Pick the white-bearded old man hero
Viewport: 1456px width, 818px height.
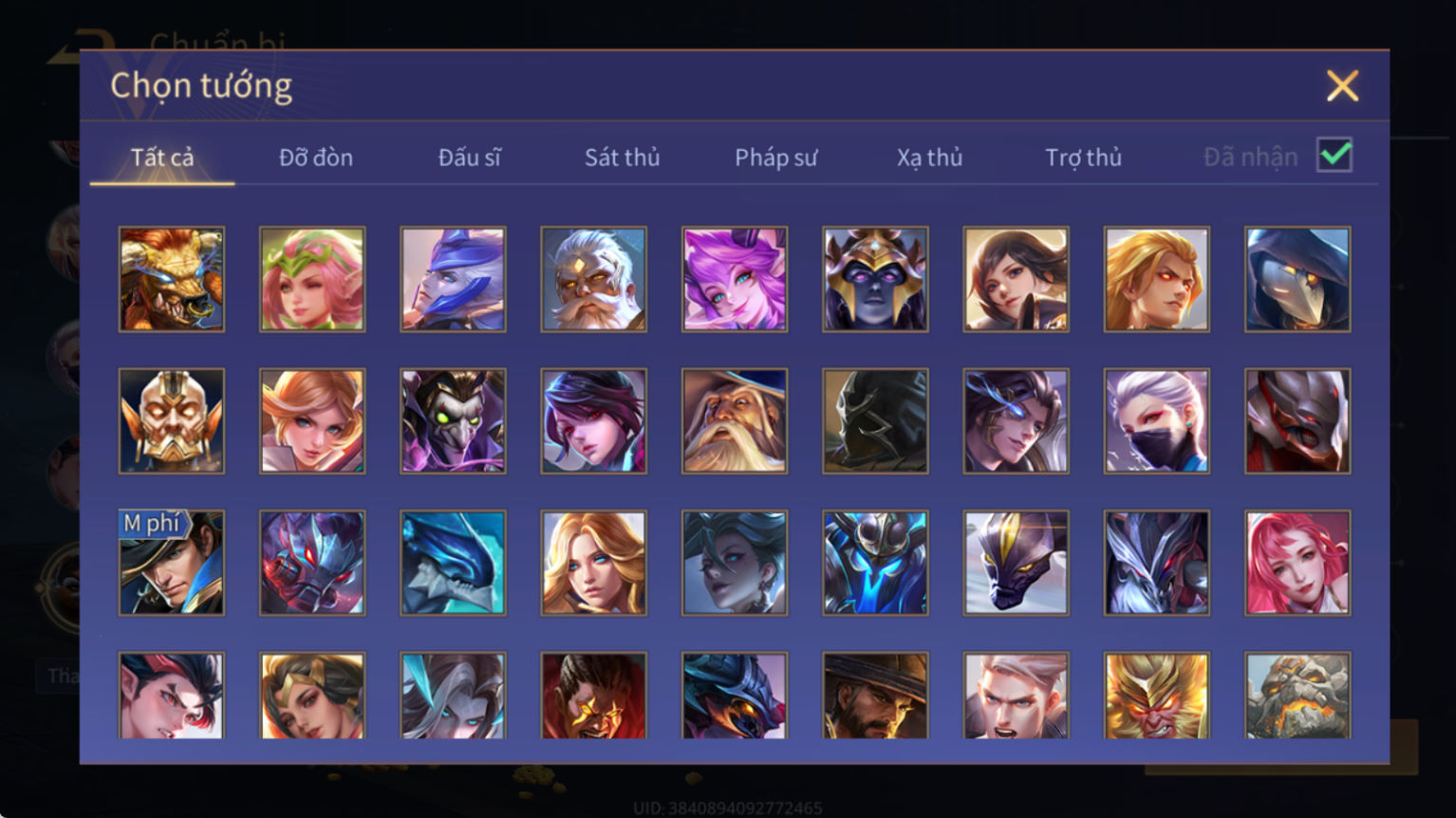pyautogui.click(x=593, y=279)
